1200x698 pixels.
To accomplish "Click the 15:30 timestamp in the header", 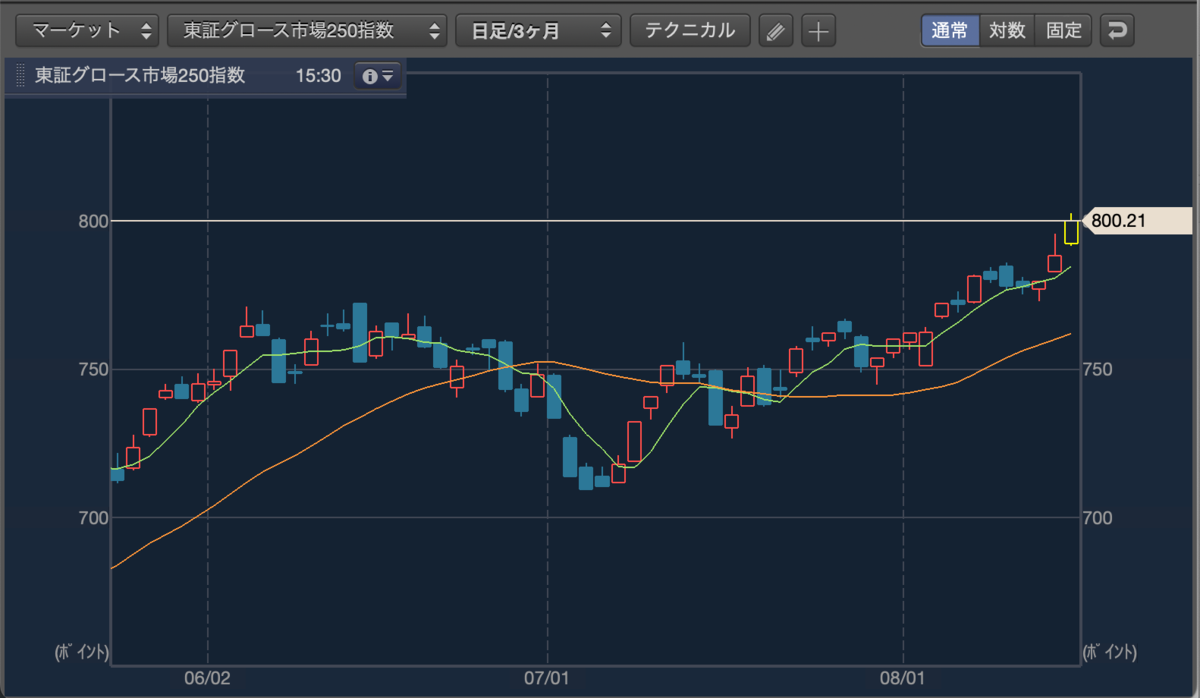I will tap(319, 76).
